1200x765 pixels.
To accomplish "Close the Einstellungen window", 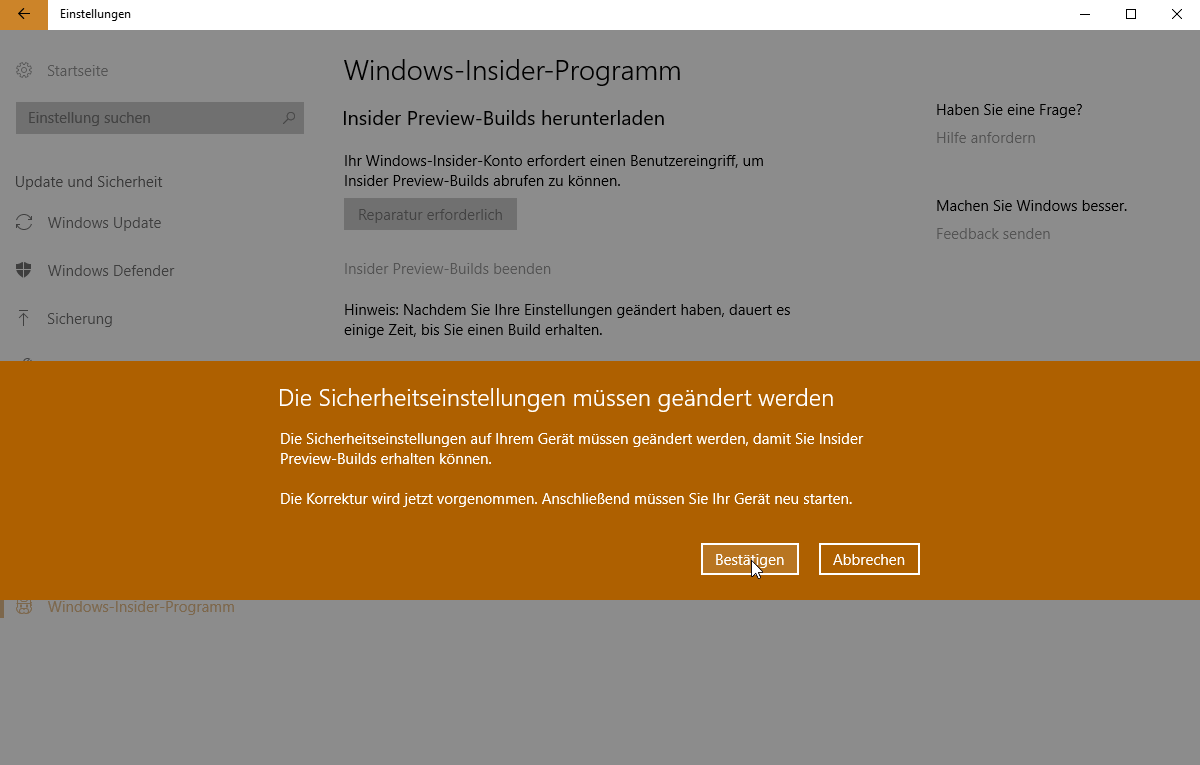I will click(1177, 14).
